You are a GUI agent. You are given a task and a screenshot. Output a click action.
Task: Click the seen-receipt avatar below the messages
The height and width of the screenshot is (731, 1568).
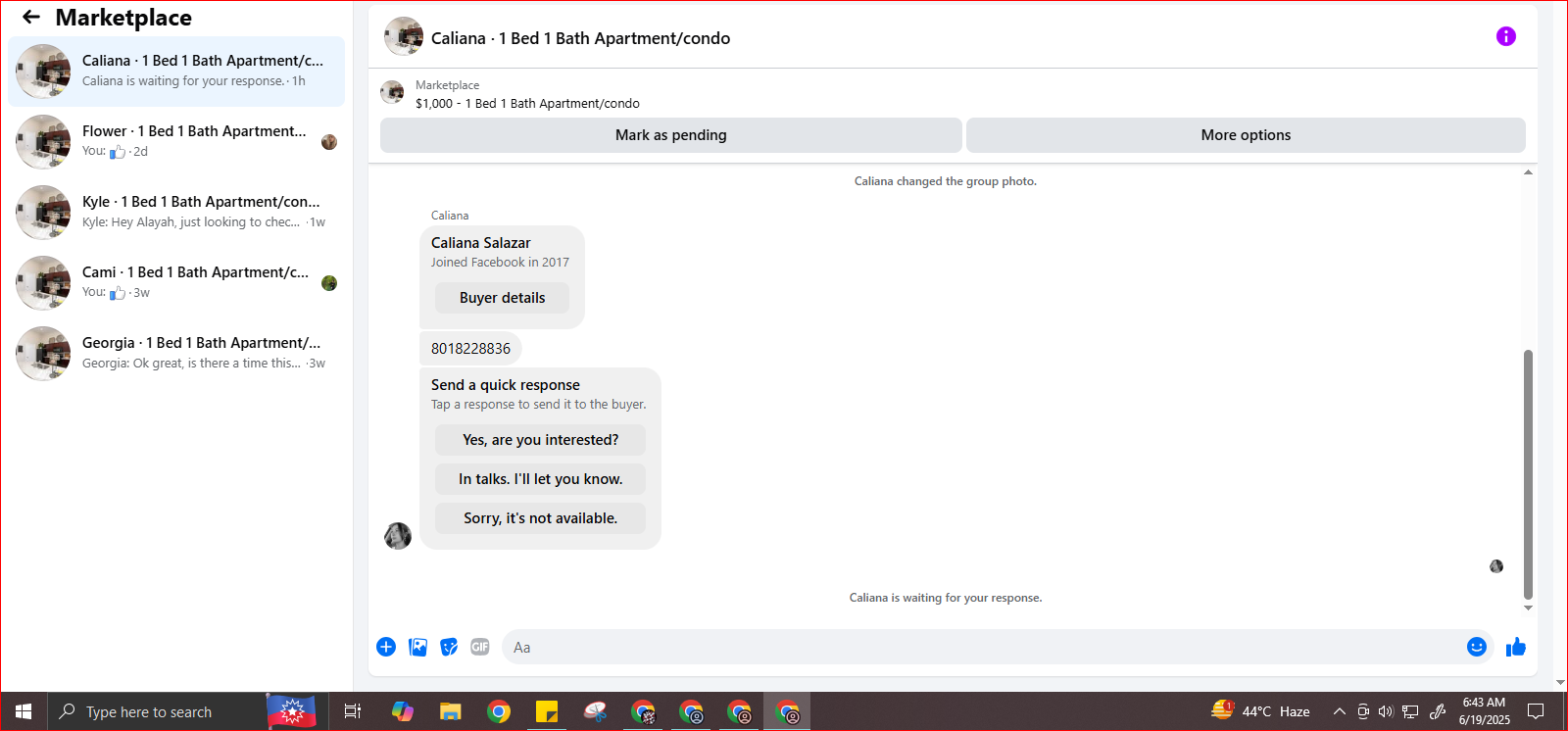pos(1496,566)
